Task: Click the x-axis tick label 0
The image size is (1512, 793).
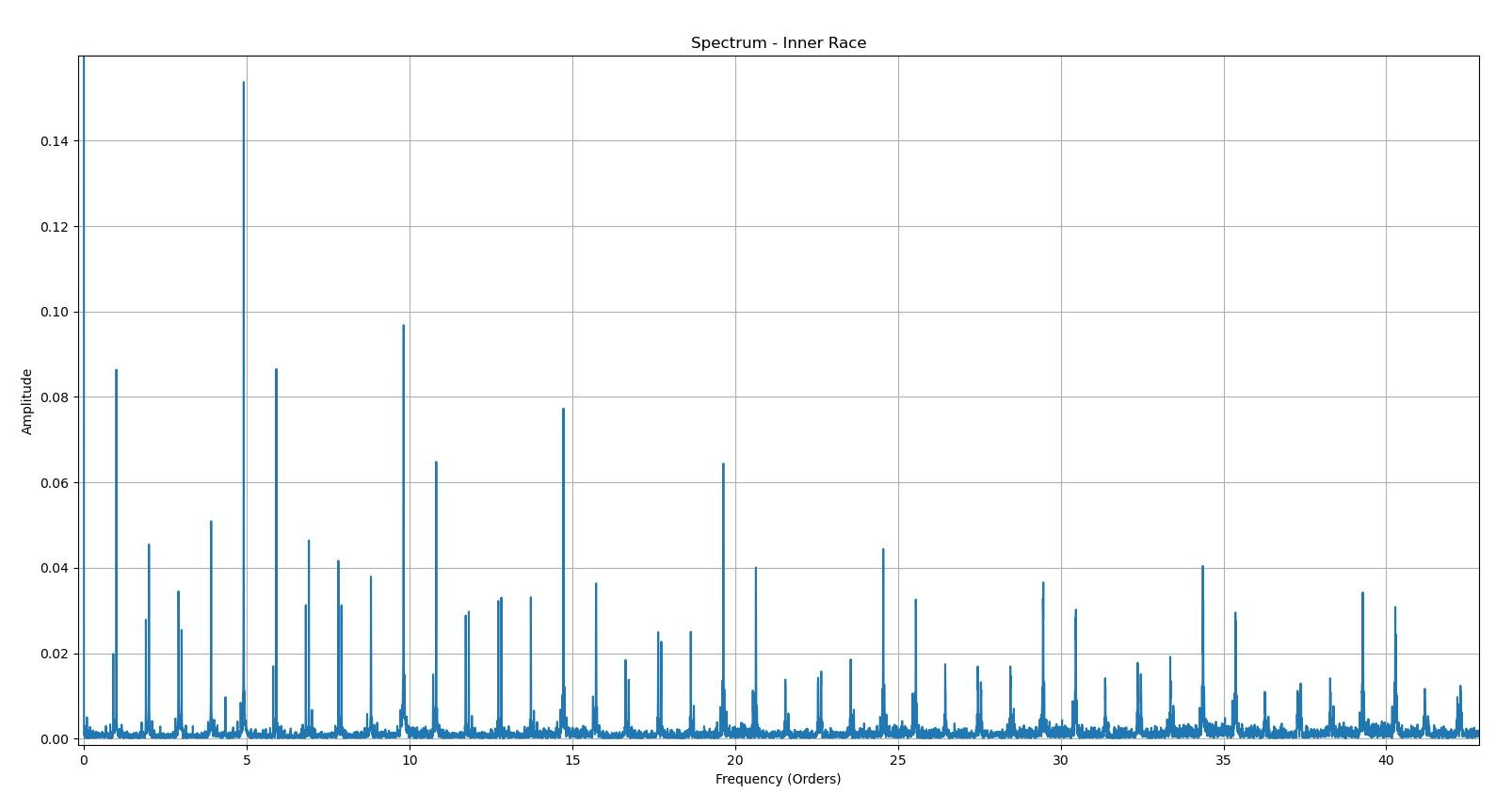Action: tap(84, 758)
